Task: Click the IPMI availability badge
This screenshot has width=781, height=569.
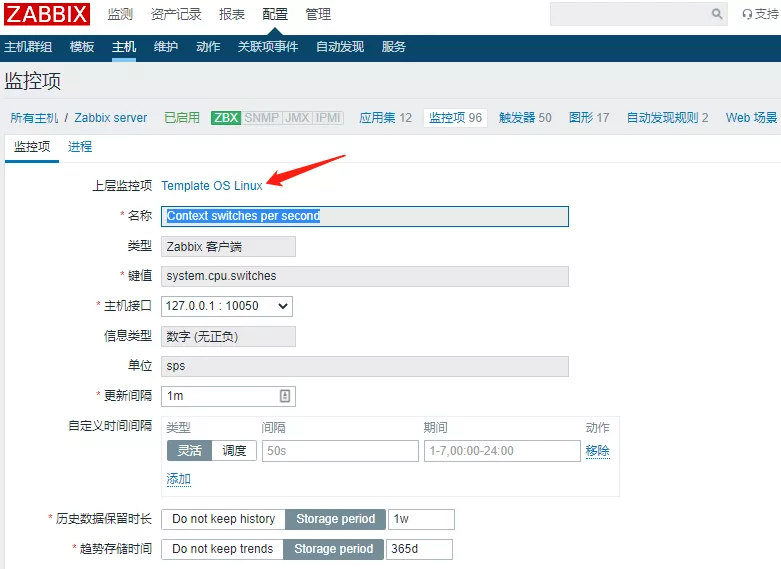Action: 328,118
